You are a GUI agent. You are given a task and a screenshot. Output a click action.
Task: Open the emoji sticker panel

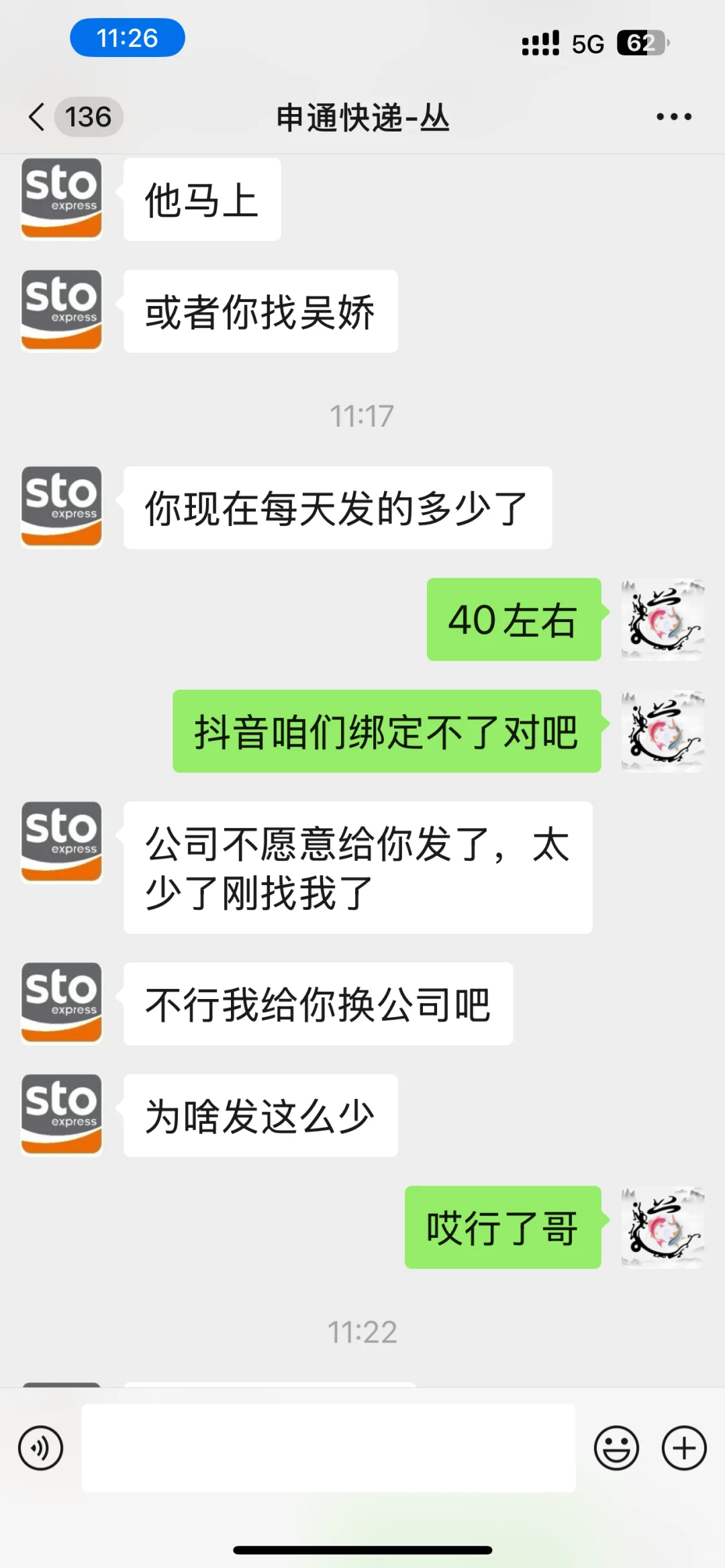[x=616, y=1448]
